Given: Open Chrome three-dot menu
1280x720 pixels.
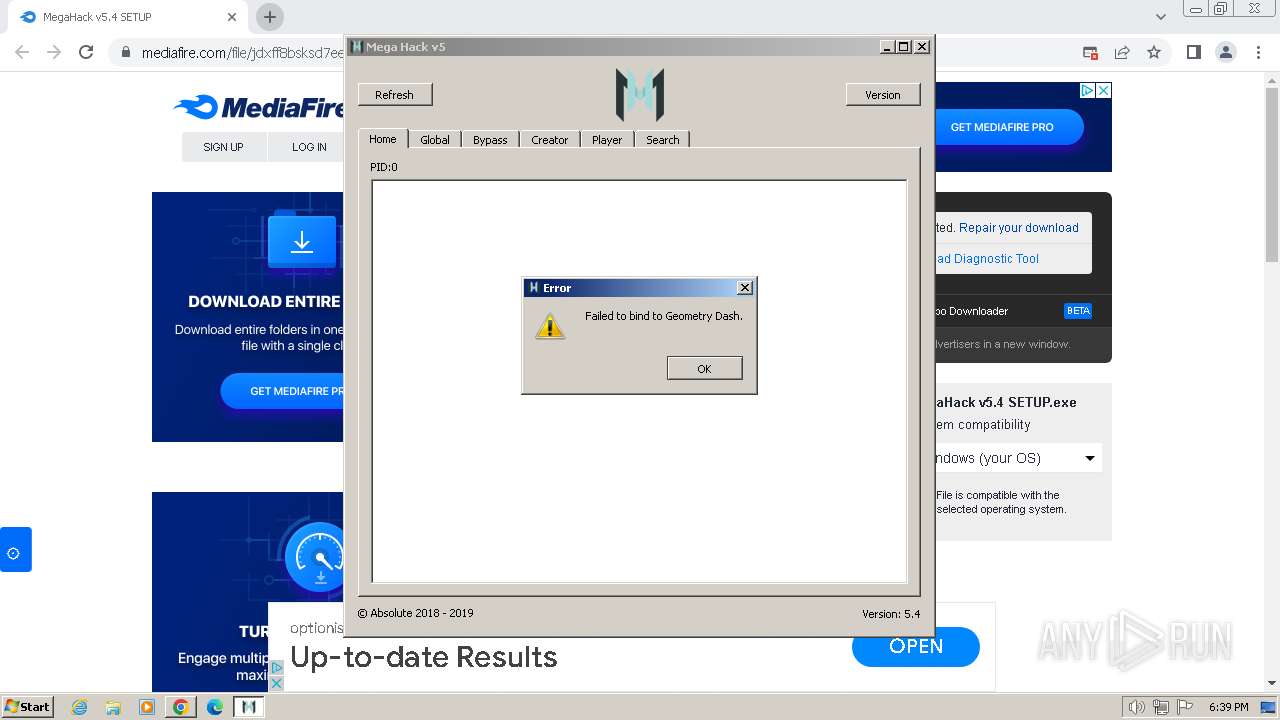Looking at the screenshot, I should [1258, 52].
